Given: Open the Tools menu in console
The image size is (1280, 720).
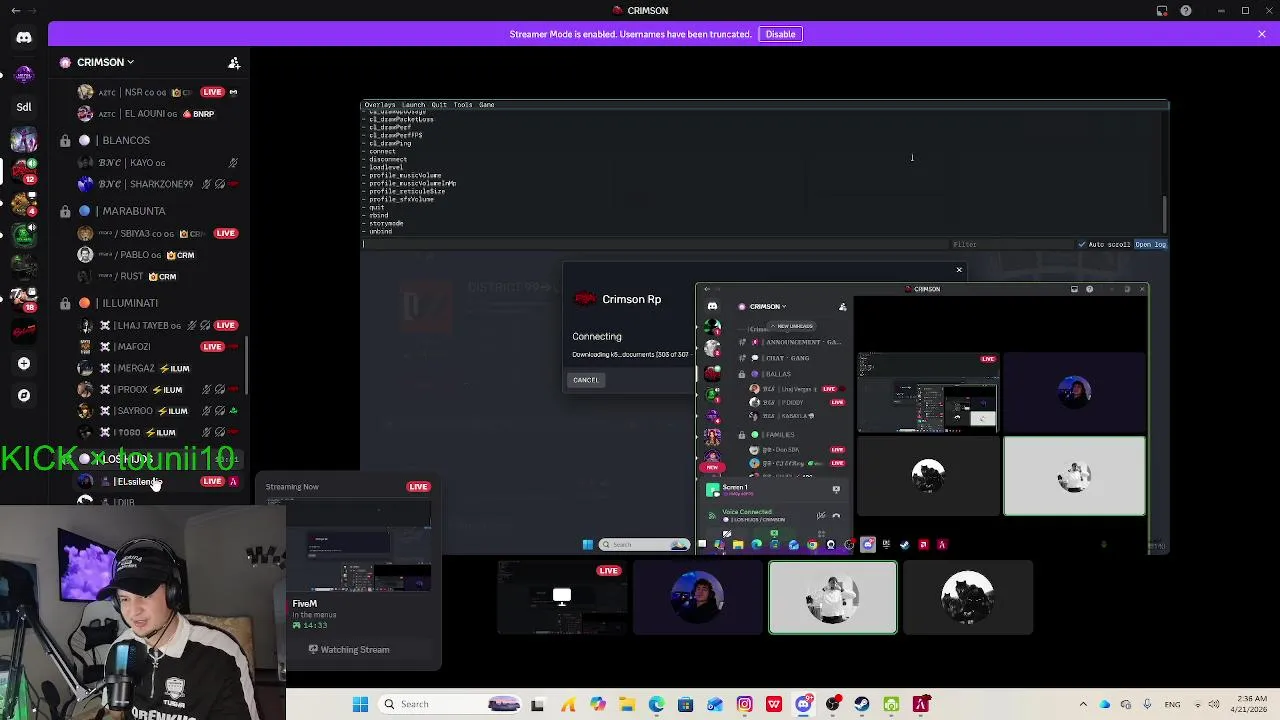Looking at the screenshot, I should click(463, 105).
